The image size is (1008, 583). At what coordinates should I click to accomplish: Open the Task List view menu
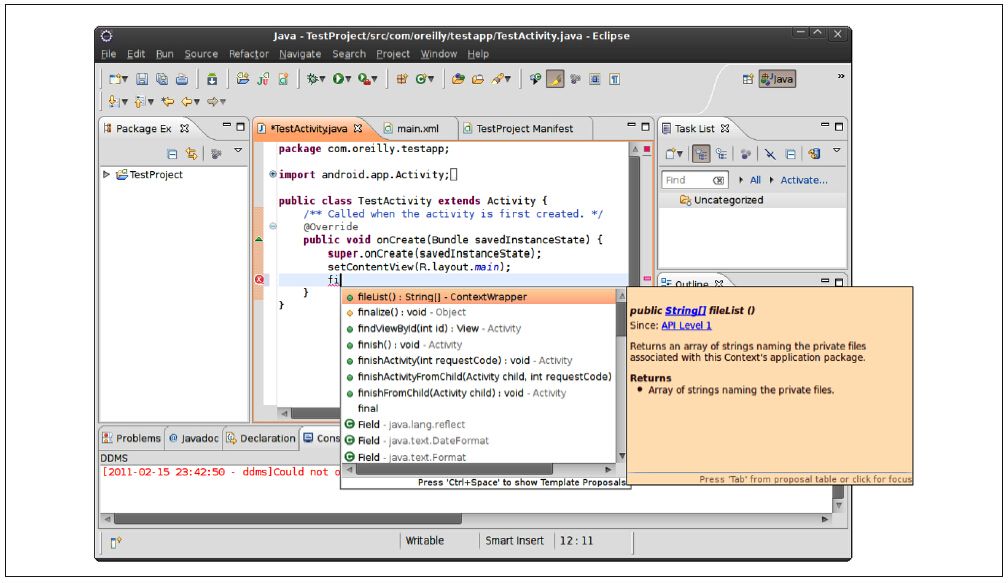click(836, 150)
